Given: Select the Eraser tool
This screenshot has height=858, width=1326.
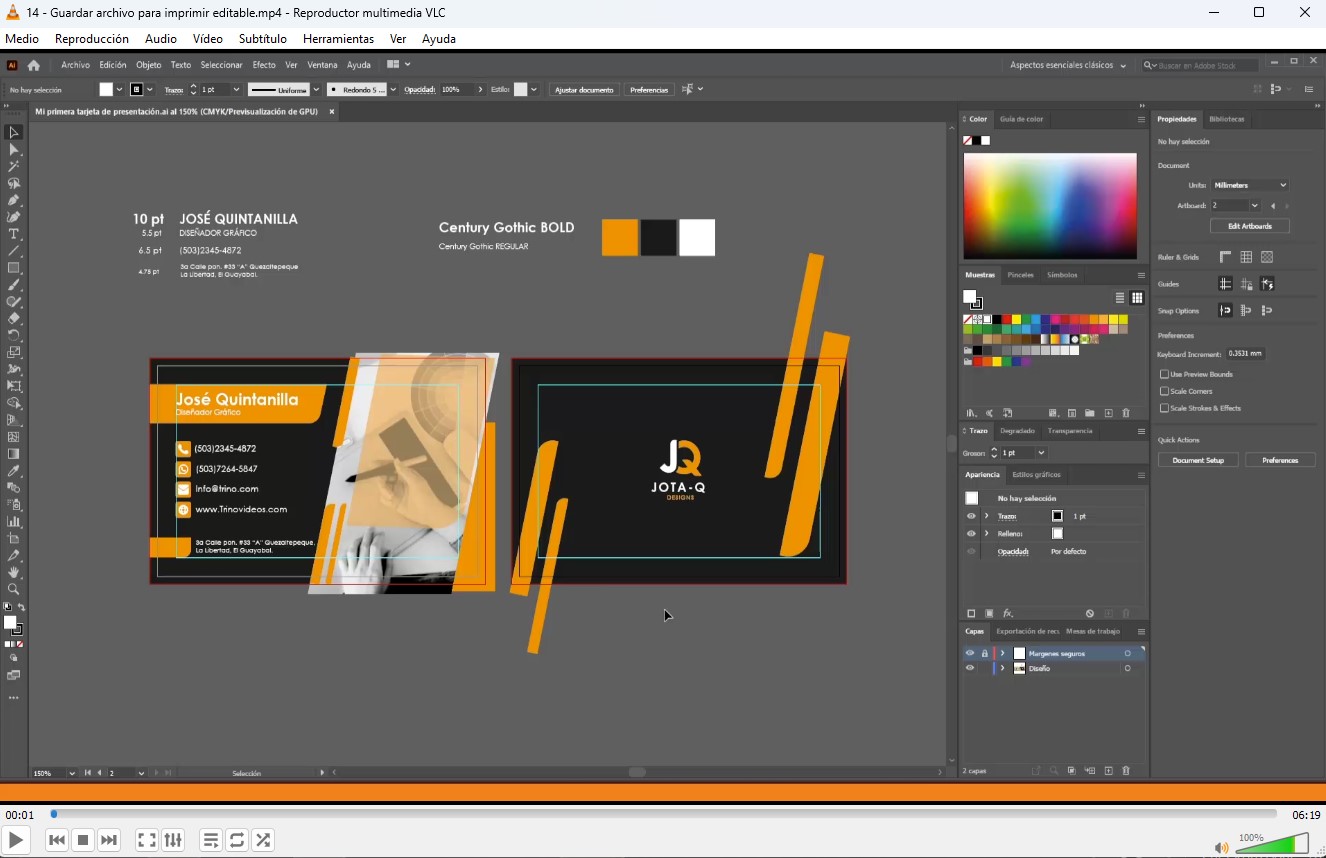Looking at the screenshot, I should click(x=14, y=318).
